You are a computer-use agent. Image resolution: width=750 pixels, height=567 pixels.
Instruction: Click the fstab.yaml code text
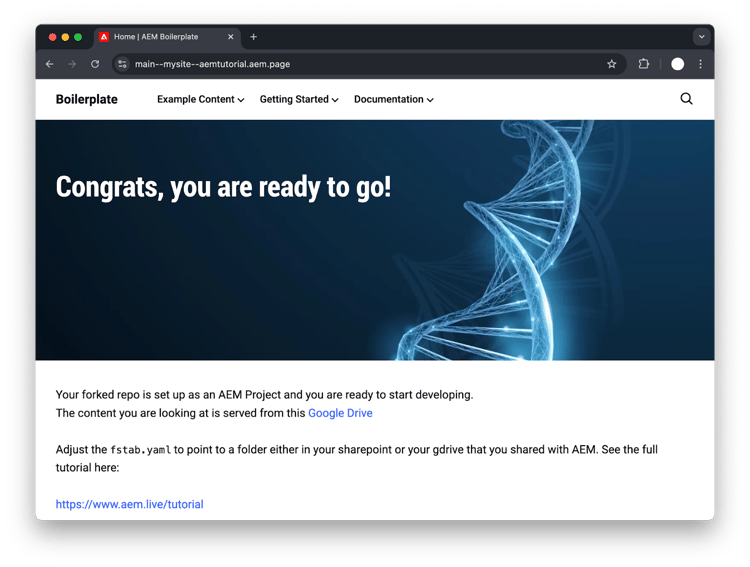tap(141, 450)
